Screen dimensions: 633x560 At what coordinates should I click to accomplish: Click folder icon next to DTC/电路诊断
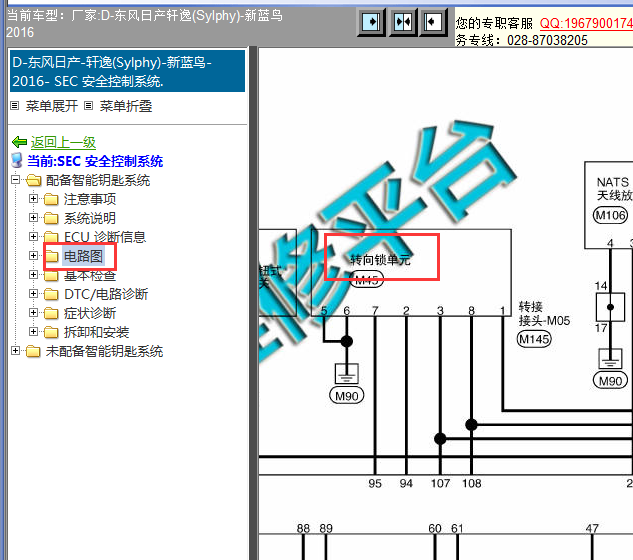[x=51, y=294]
